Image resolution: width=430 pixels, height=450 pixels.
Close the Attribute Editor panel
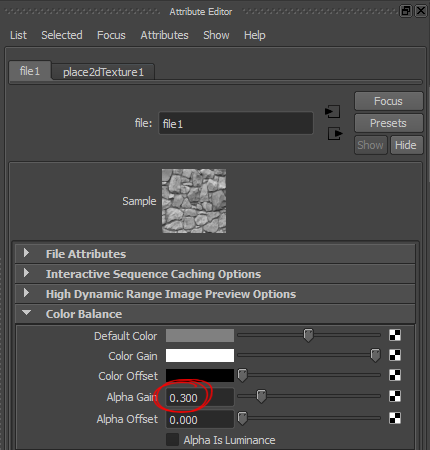[421, 11]
